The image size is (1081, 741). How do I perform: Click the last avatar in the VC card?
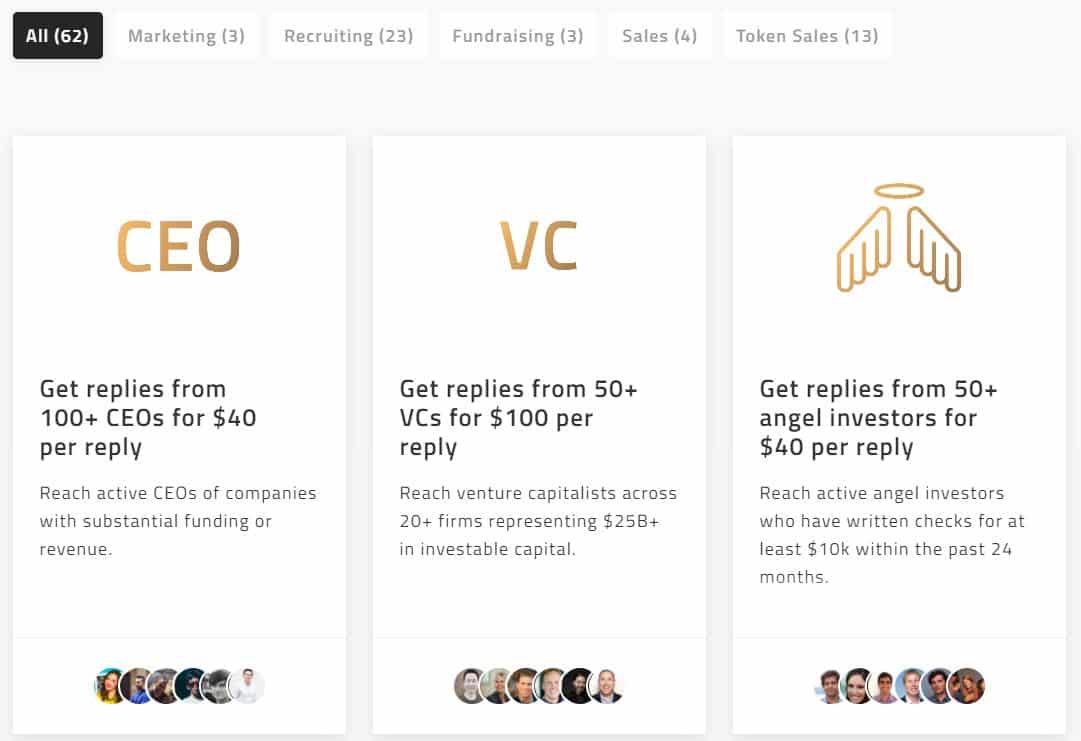pyautogui.click(x=607, y=686)
